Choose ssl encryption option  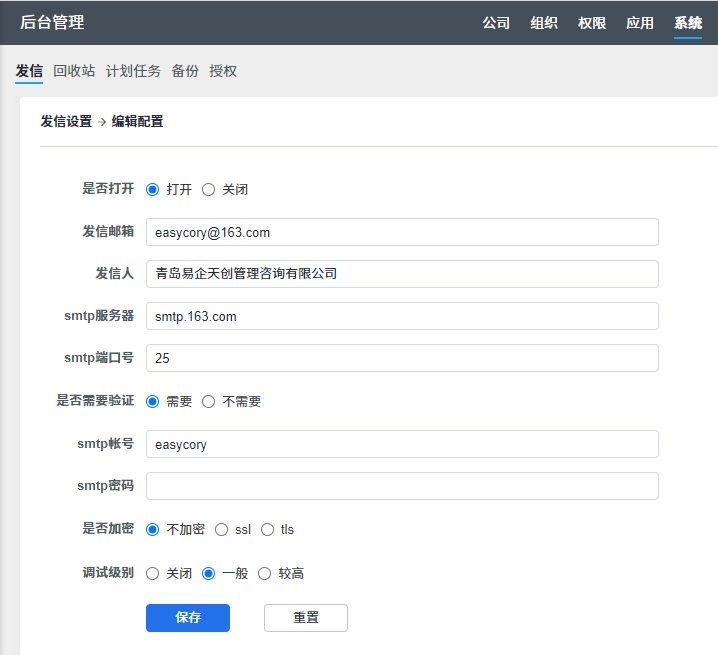(222, 529)
